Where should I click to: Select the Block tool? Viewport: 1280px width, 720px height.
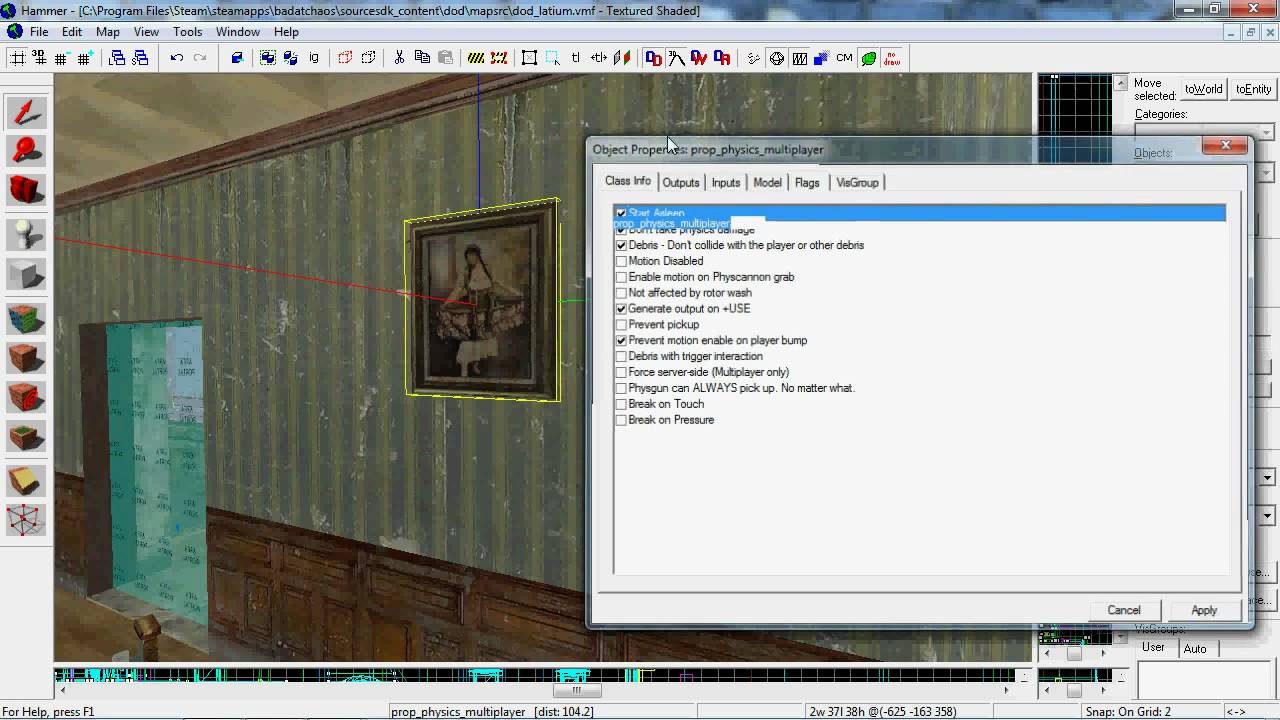point(26,274)
